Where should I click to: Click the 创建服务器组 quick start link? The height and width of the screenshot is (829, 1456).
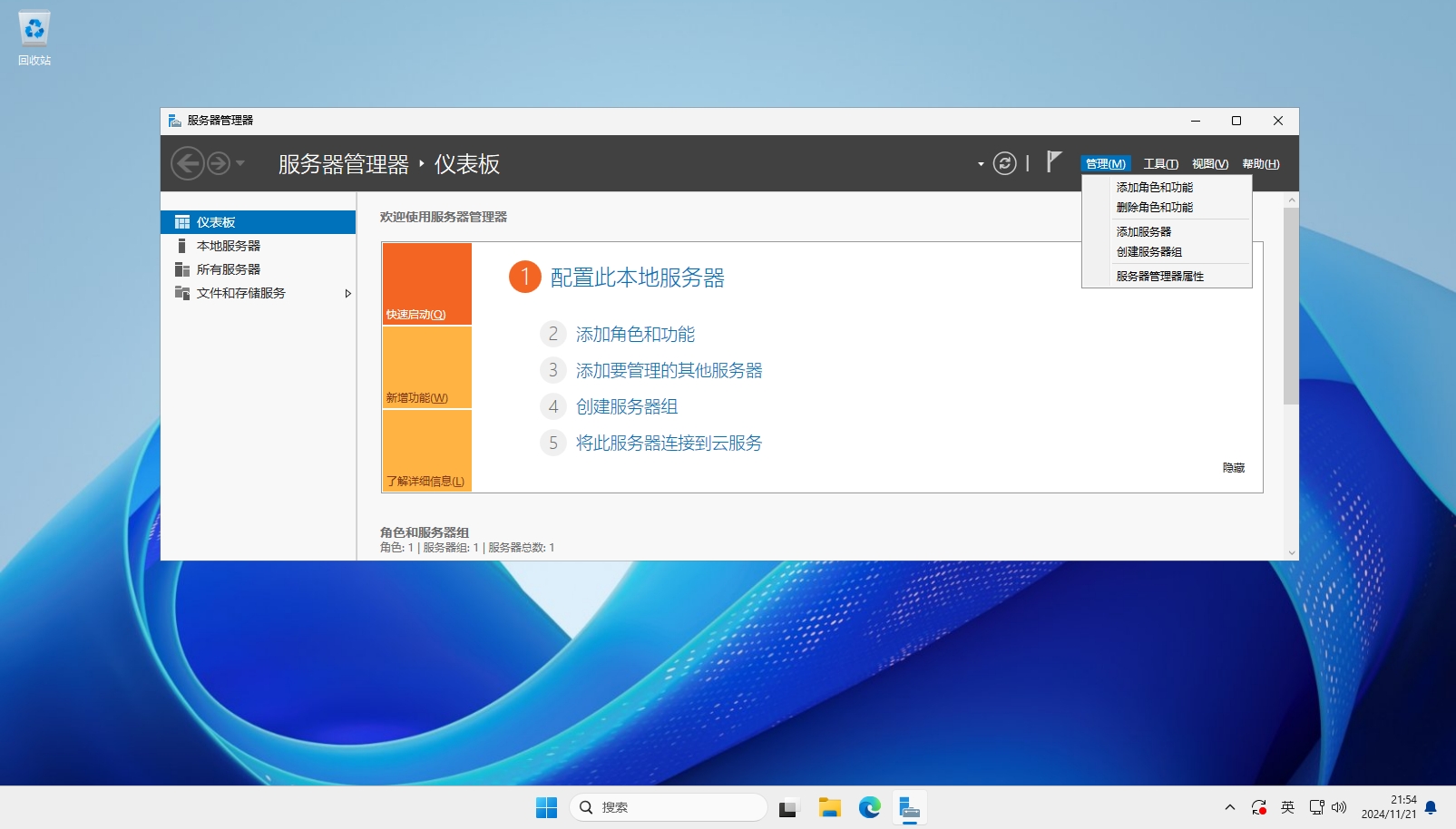[627, 406]
